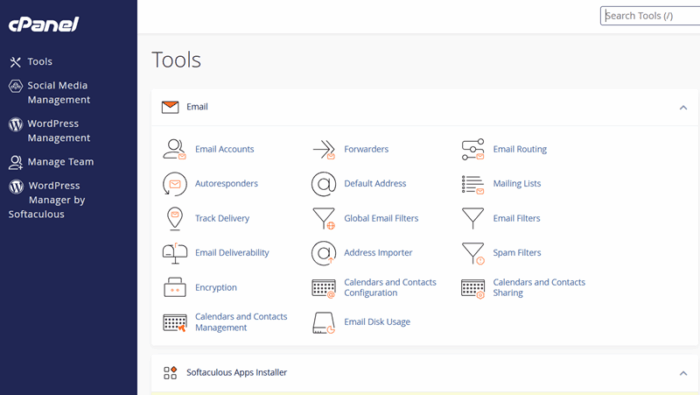
Task: Open the Email Filters link
Action: 517,218
